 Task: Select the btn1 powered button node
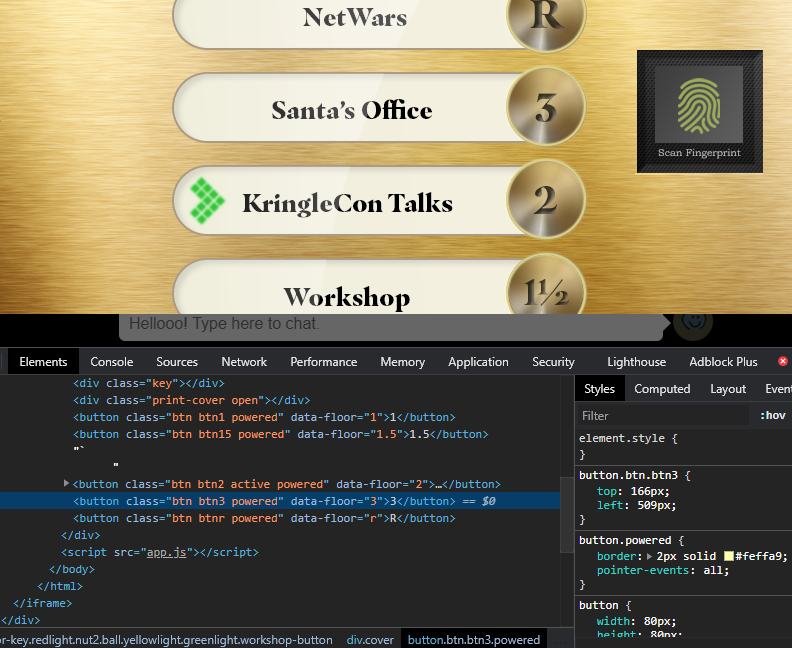264,417
